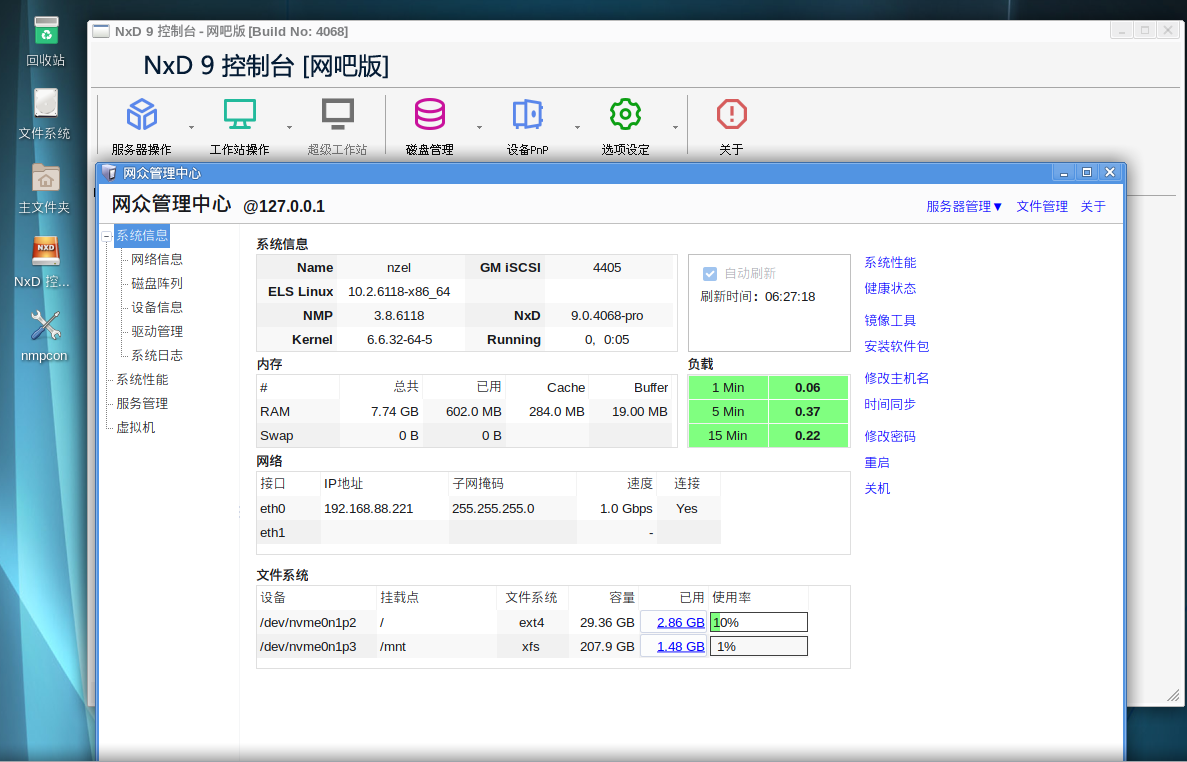Click the 5 Min load value 0.37
Screen dimensions: 1187x762
[808, 412]
